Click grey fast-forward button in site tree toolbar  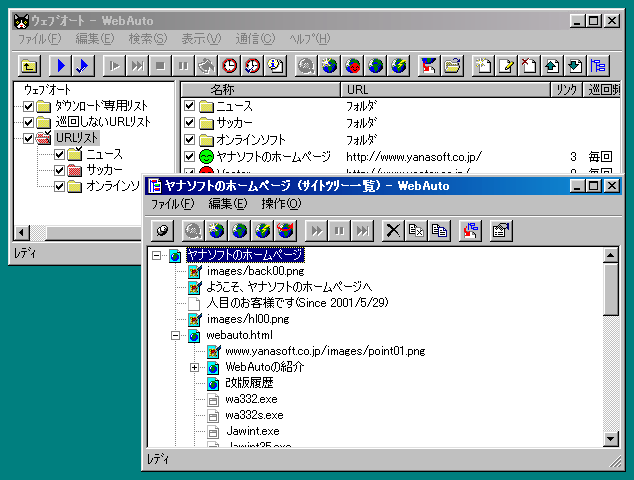[x=316, y=231]
